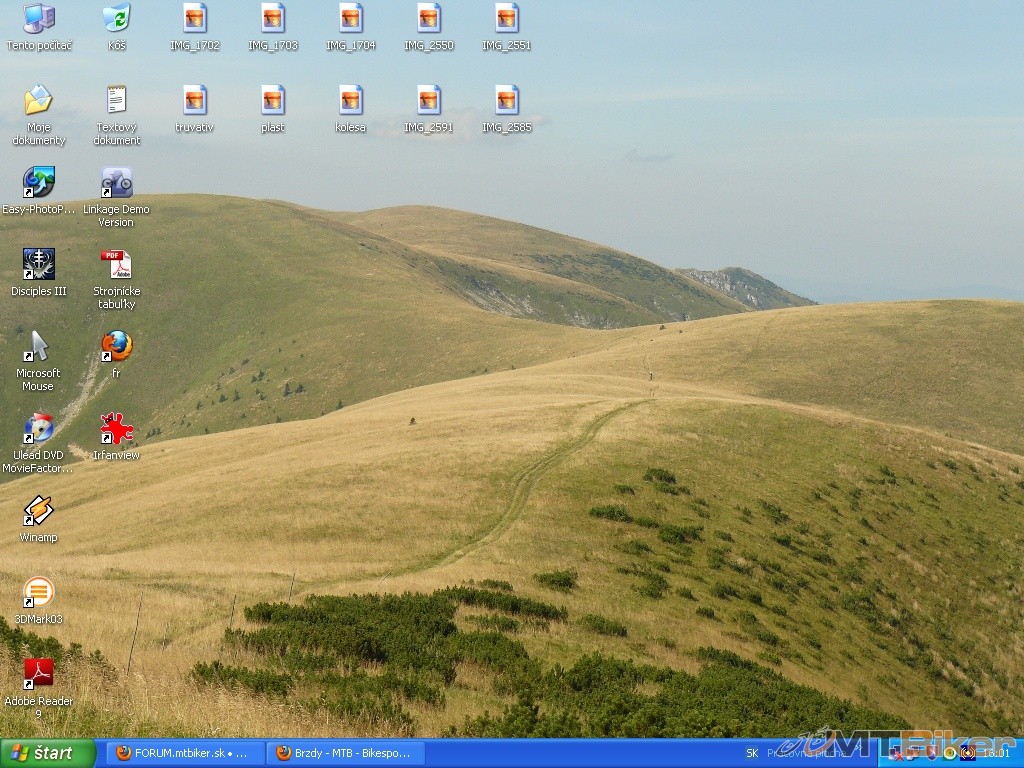Viewport: 1024px width, 768px height.
Task: Switch to FORUM.mtbiker.sk taskbar window
Action: (x=185, y=753)
